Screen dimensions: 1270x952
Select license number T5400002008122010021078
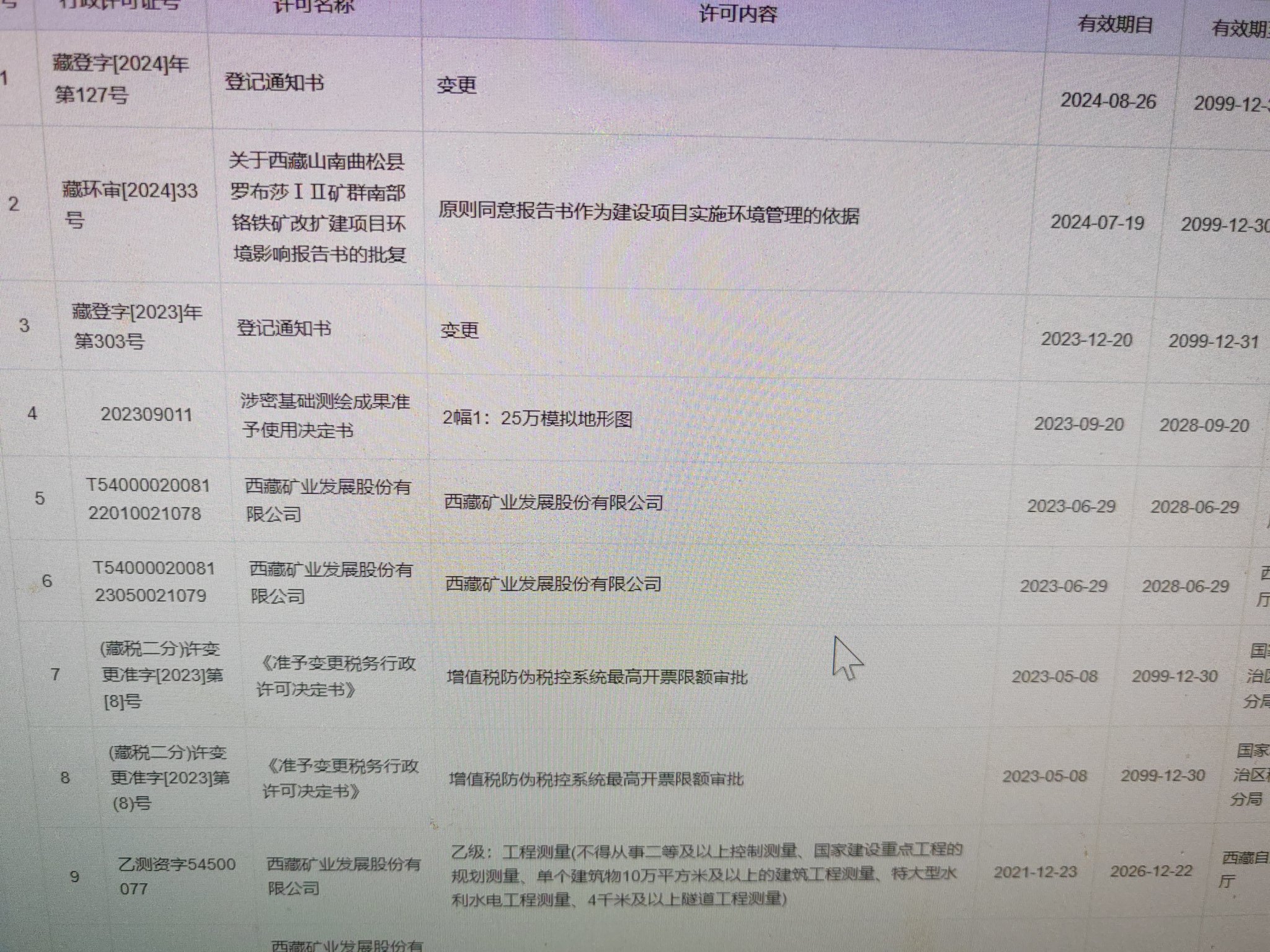click(148, 499)
